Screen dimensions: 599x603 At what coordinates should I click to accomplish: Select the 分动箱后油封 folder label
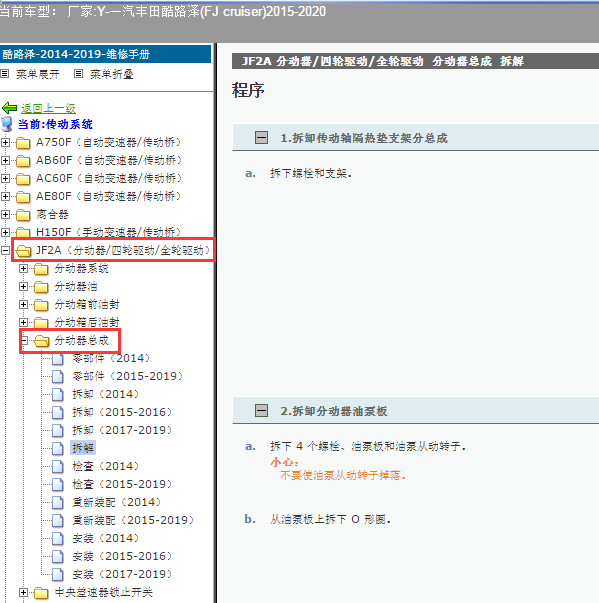pyautogui.click(x=87, y=322)
